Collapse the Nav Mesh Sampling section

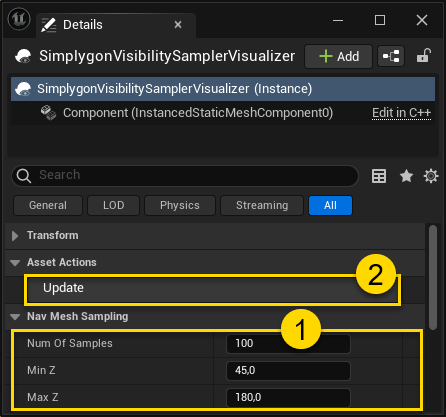click(x=15, y=317)
